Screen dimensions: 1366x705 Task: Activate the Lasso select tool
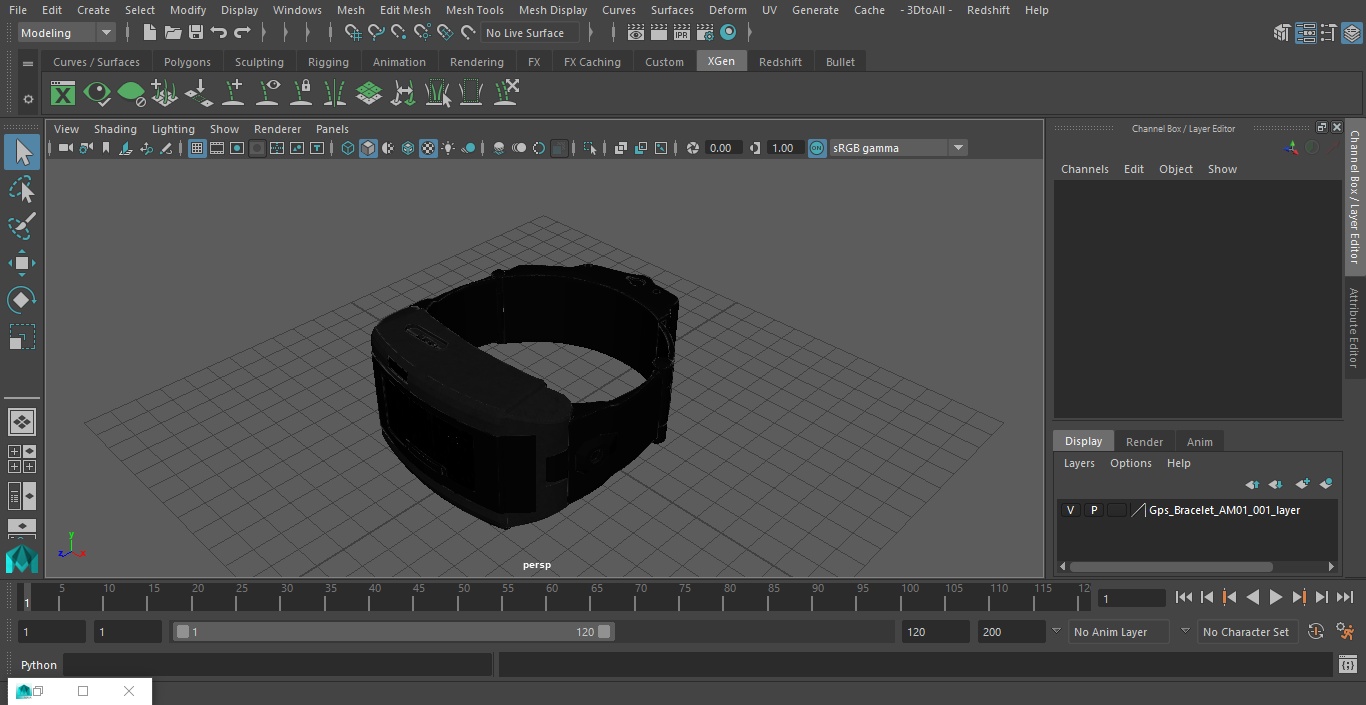tap(22, 190)
